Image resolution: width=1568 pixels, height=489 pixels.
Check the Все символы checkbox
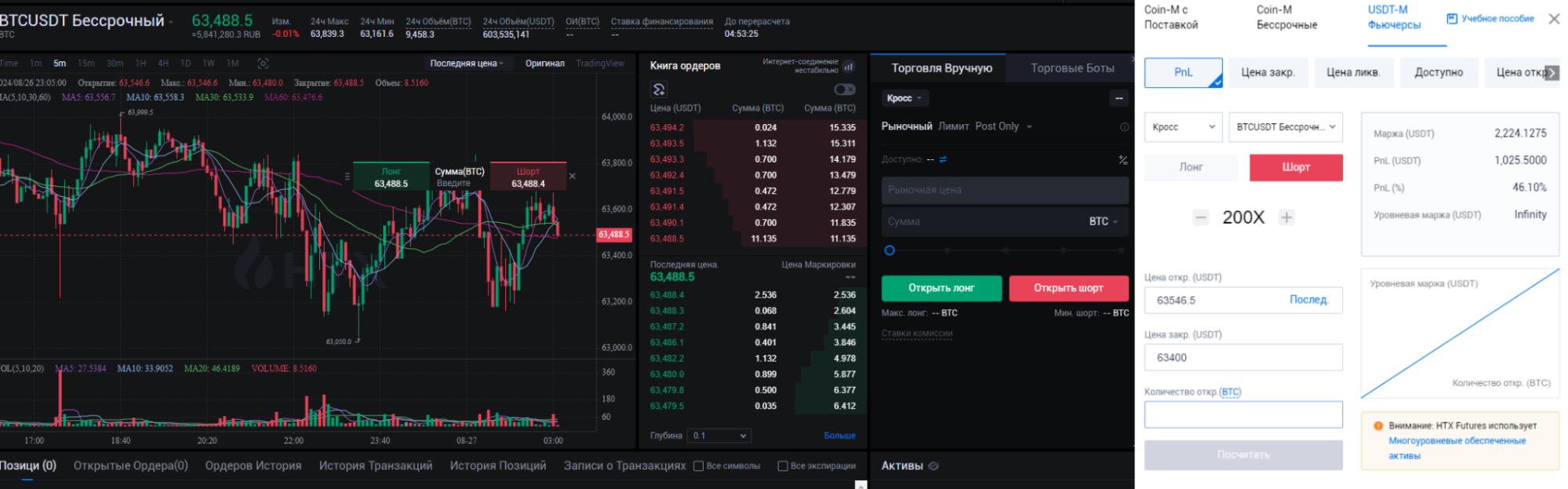click(x=699, y=466)
